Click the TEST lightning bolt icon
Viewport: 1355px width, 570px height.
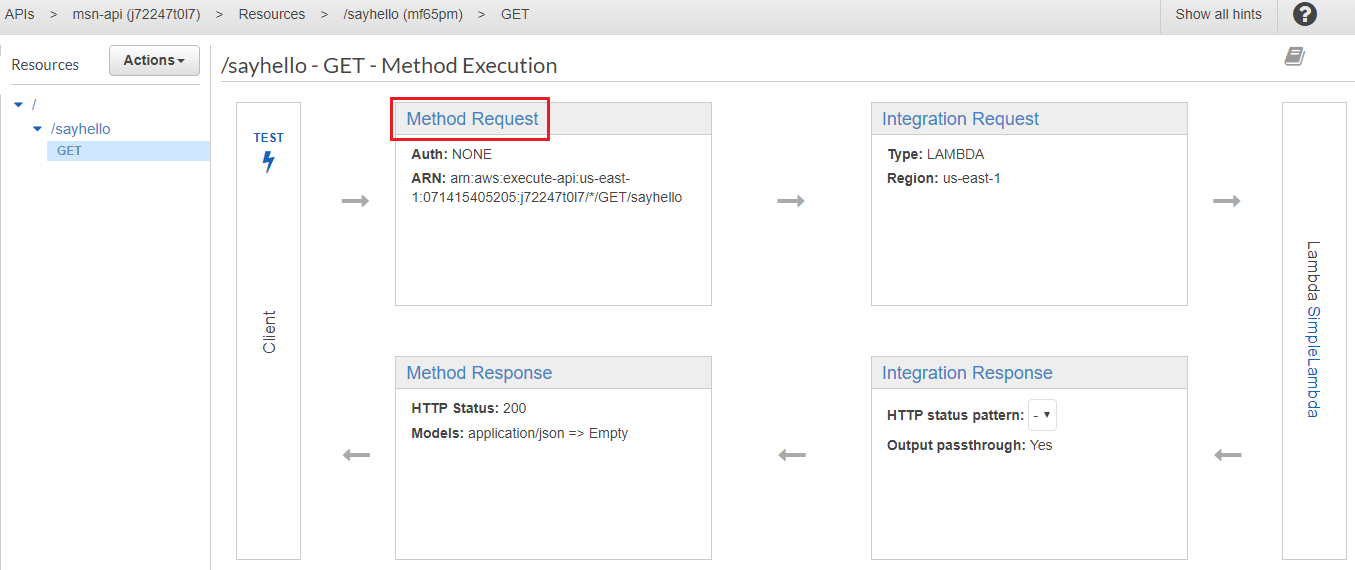(x=268, y=161)
